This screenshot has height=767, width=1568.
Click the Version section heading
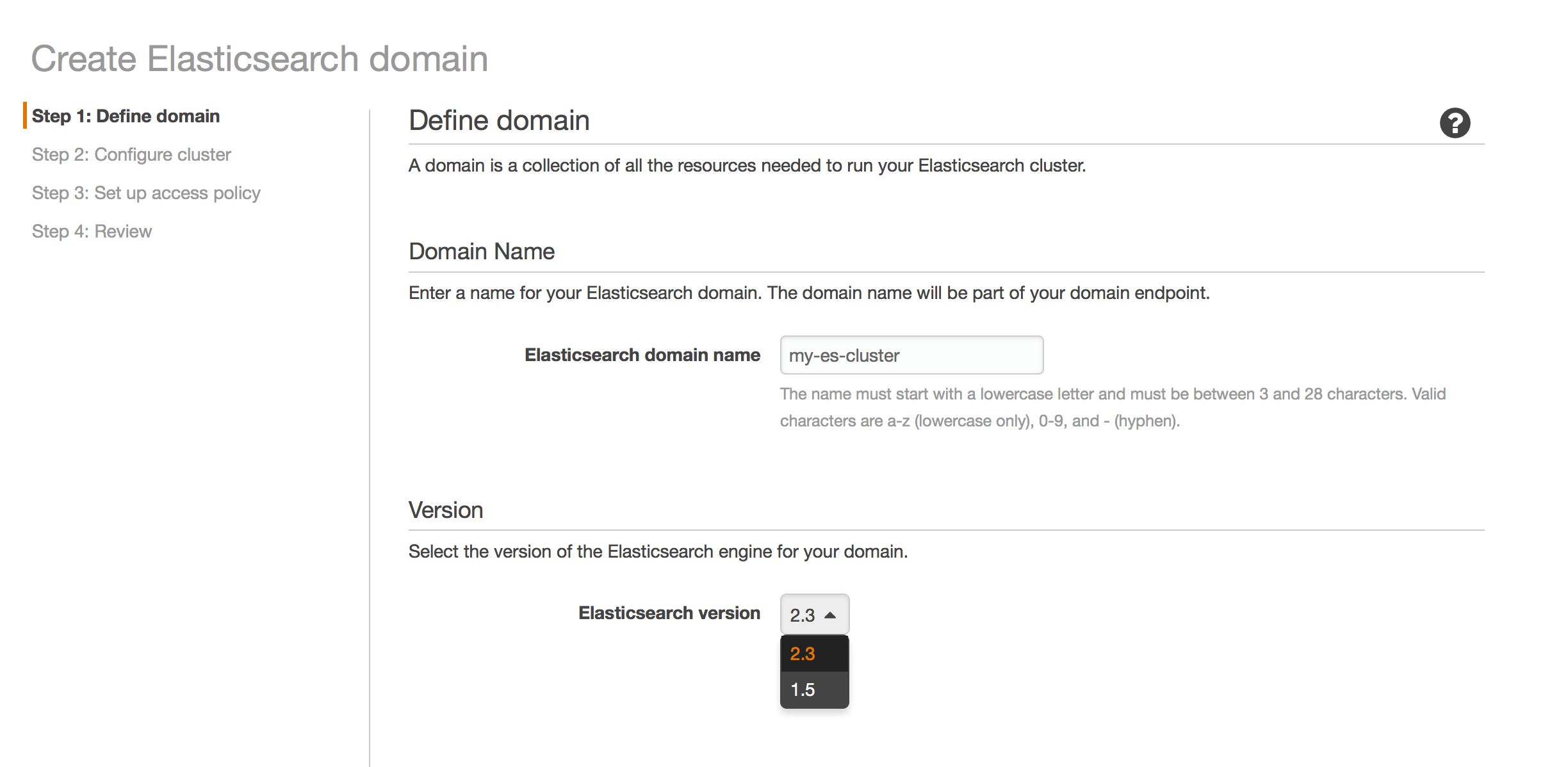pos(446,509)
